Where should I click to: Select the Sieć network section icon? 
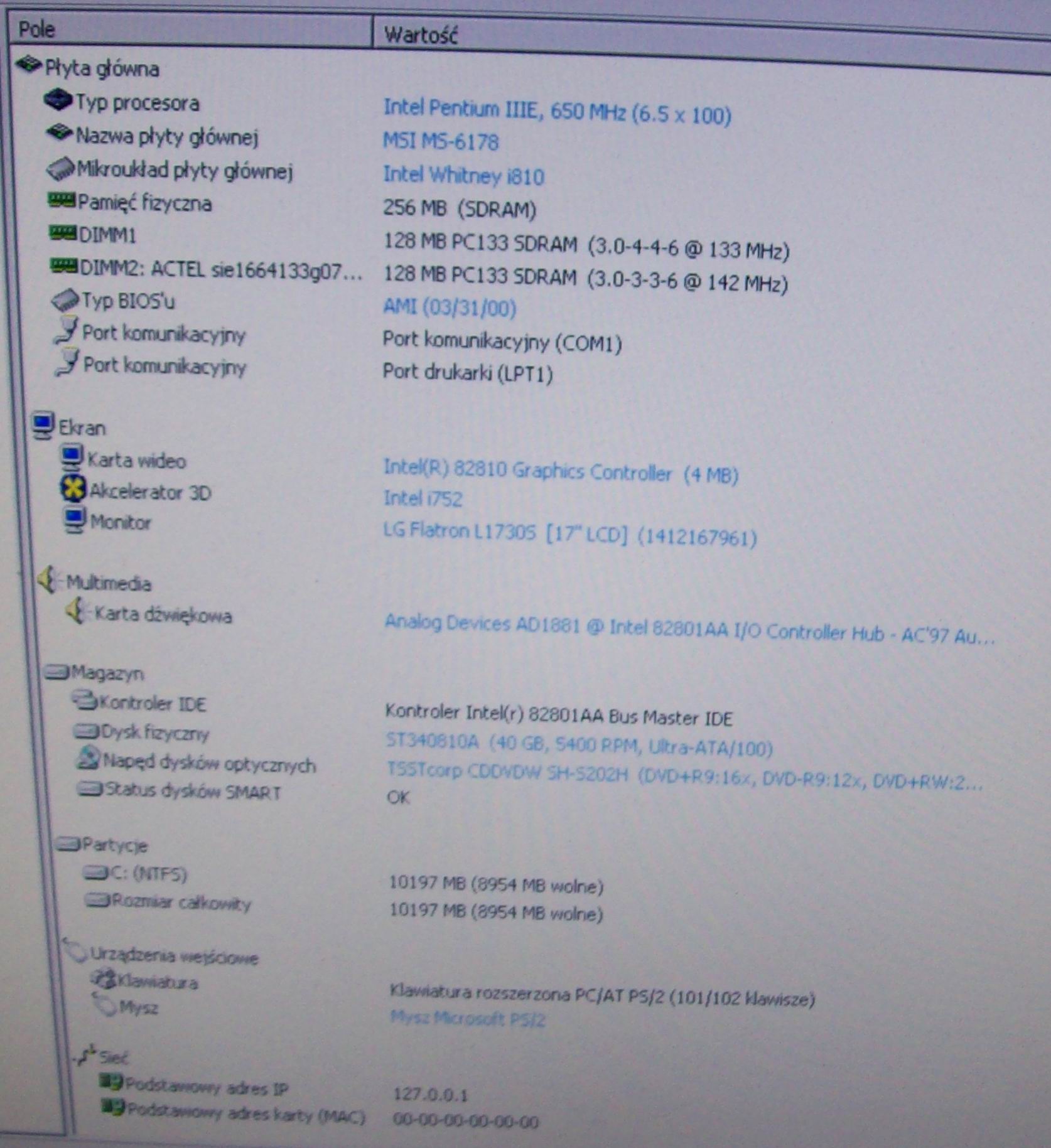[85, 1056]
